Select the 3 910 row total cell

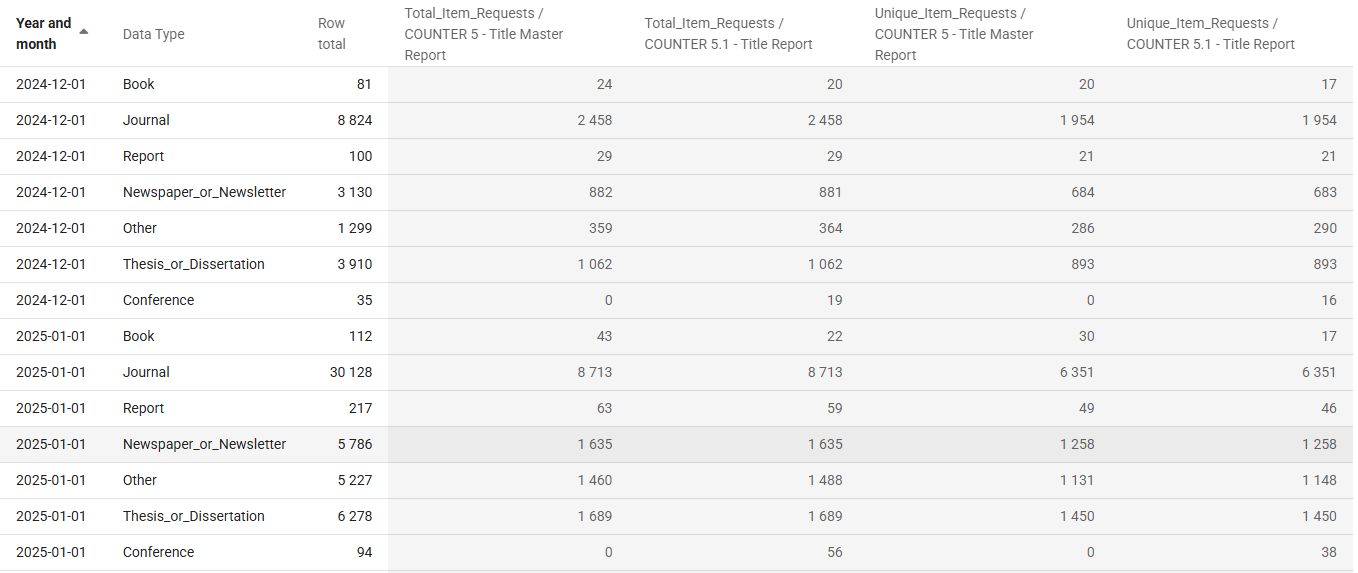[355, 264]
